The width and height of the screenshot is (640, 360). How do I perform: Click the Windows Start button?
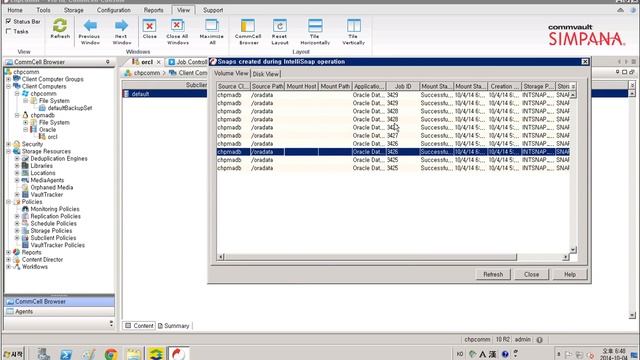pyautogui.click(x=13, y=354)
